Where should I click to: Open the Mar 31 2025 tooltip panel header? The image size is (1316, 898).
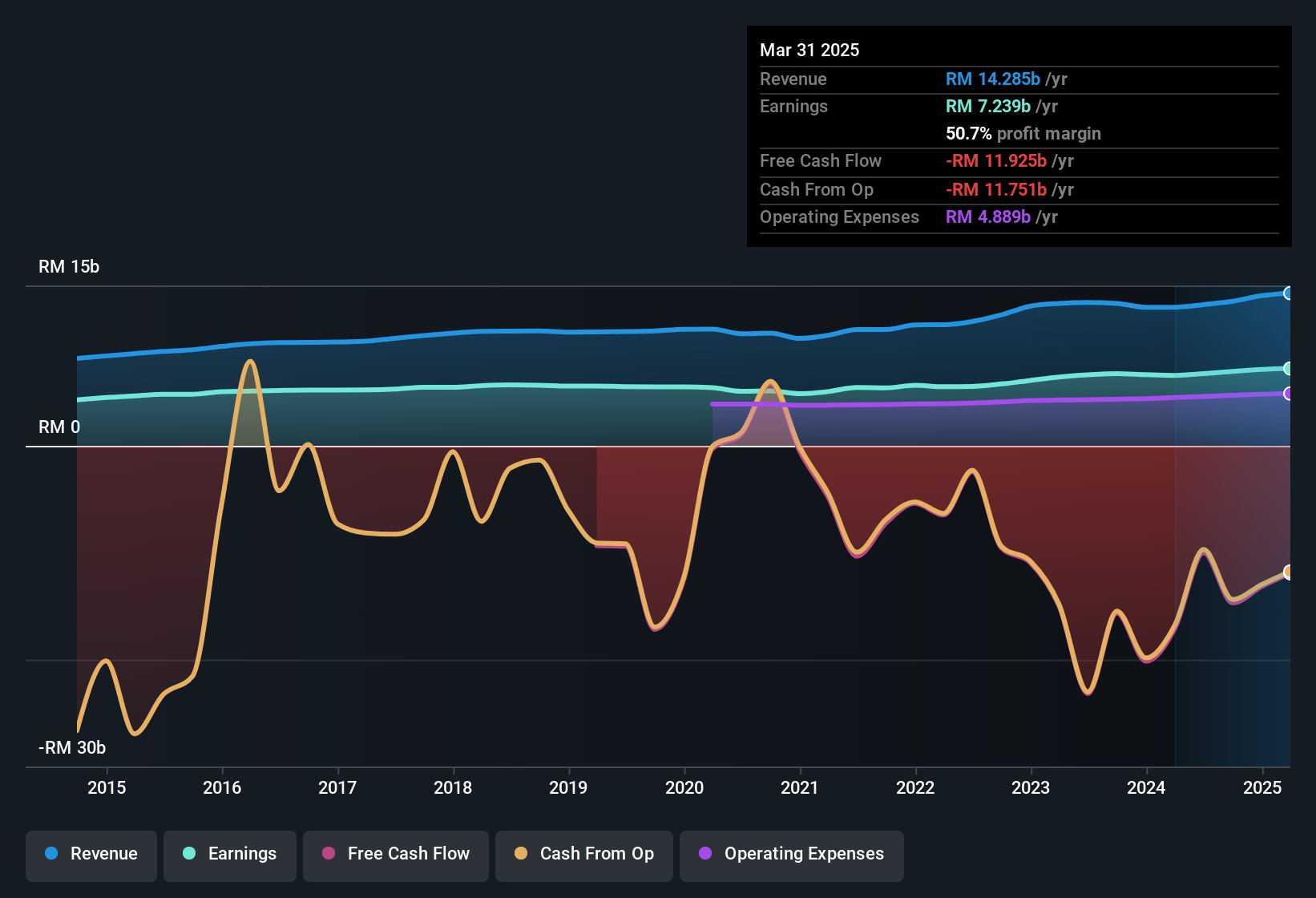point(809,50)
